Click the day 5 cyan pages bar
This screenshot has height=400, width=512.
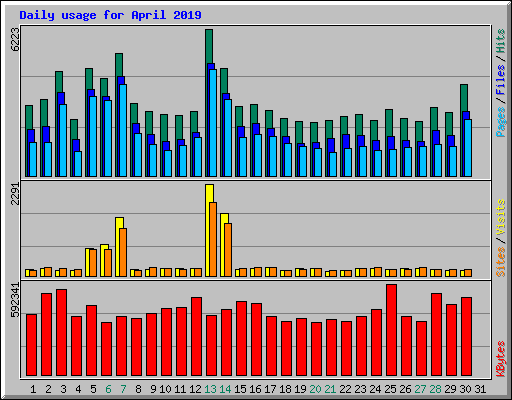tap(93, 136)
